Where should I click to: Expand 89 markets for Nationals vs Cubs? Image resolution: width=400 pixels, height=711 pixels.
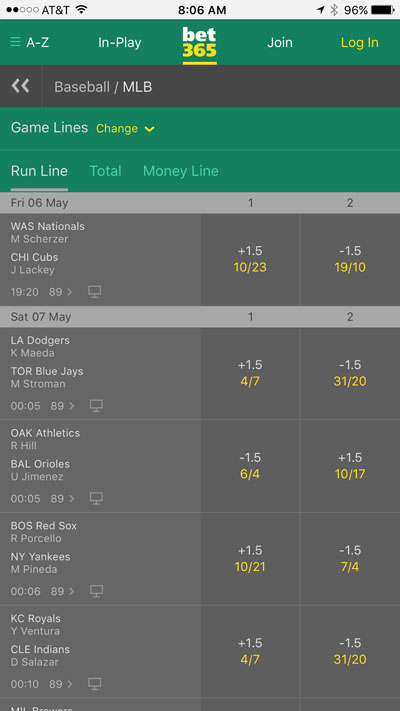click(x=61, y=292)
